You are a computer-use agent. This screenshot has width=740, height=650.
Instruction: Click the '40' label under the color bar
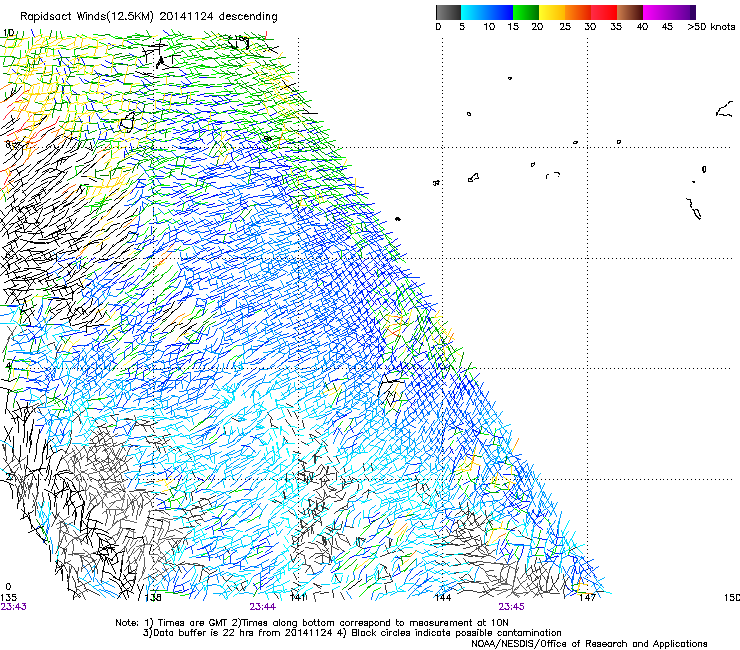(642, 27)
